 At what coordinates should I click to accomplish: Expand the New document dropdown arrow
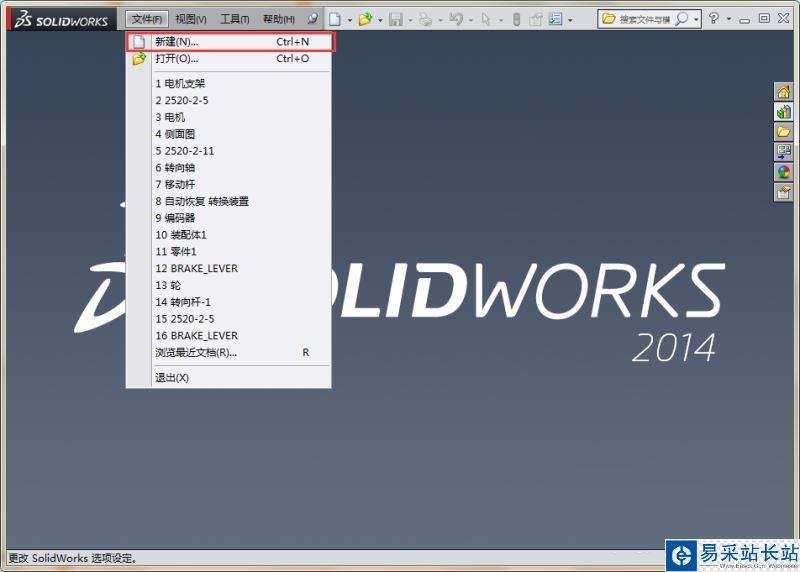click(349, 20)
